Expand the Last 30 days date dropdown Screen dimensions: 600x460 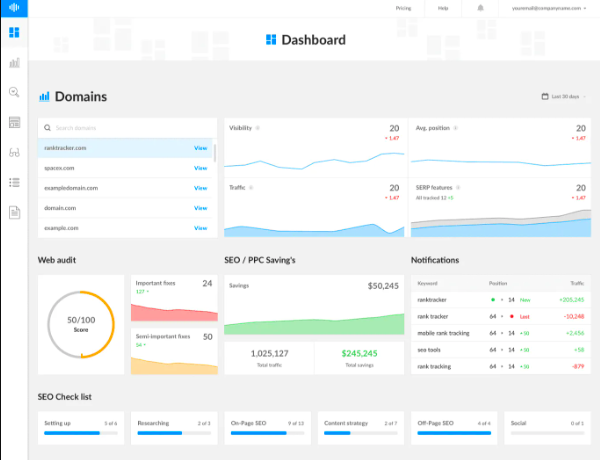pyautogui.click(x=567, y=97)
